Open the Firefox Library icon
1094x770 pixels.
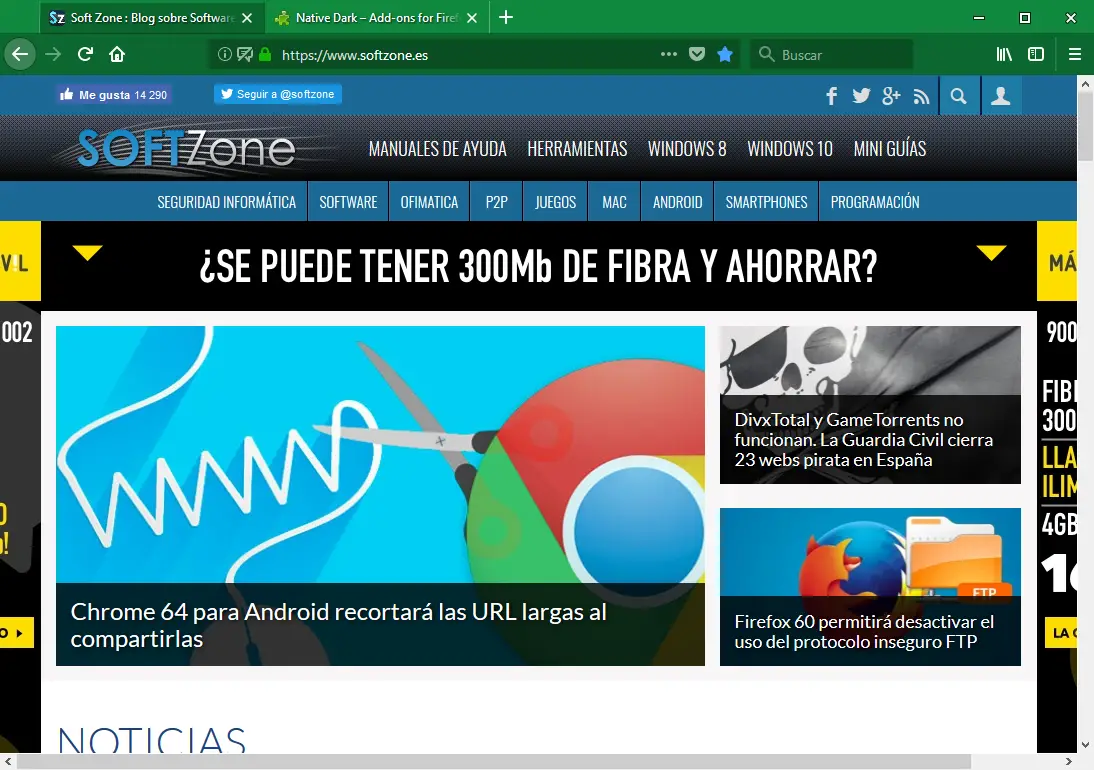(x=1004, y=54)
